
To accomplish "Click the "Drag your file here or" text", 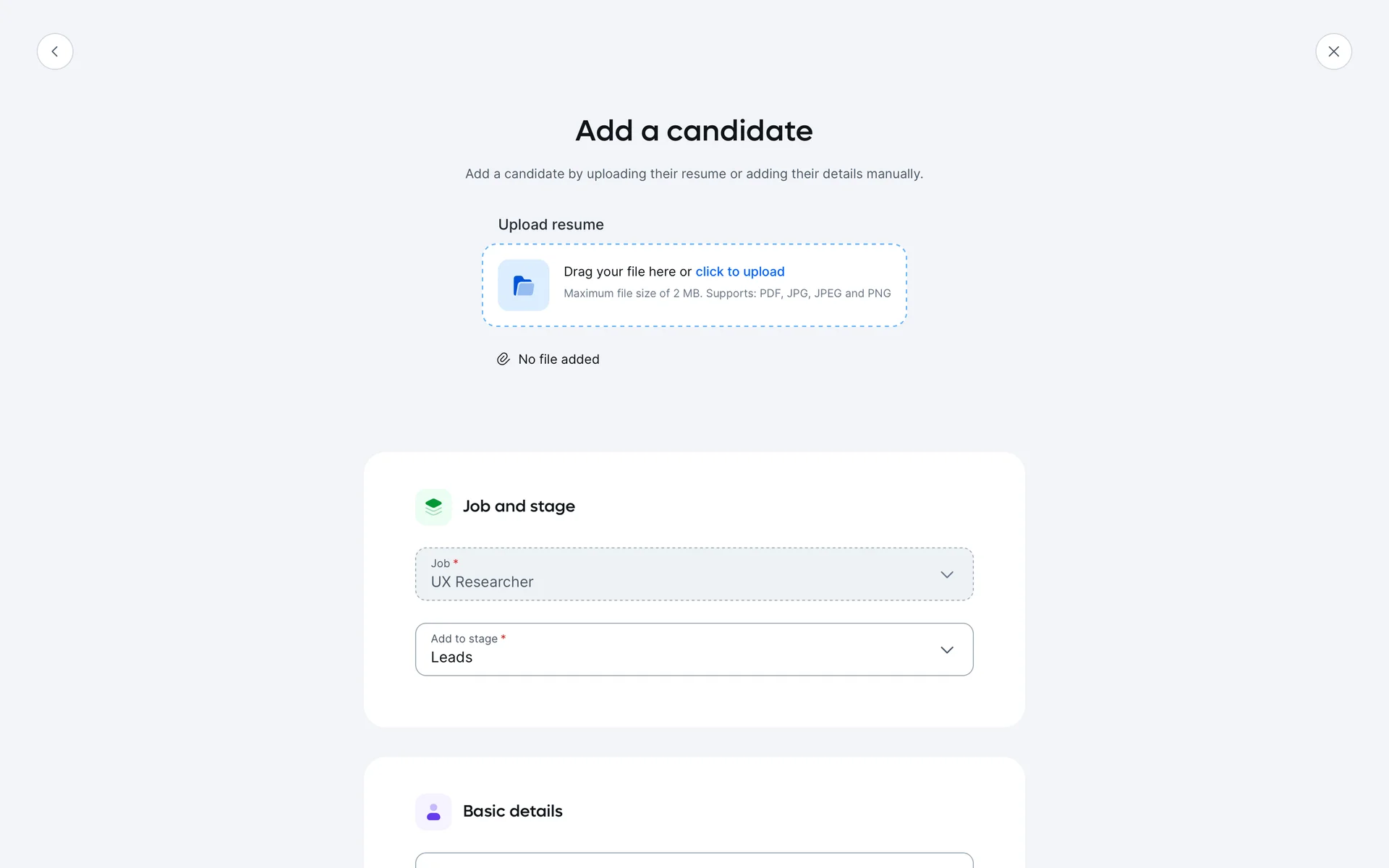I will (627, 272).
